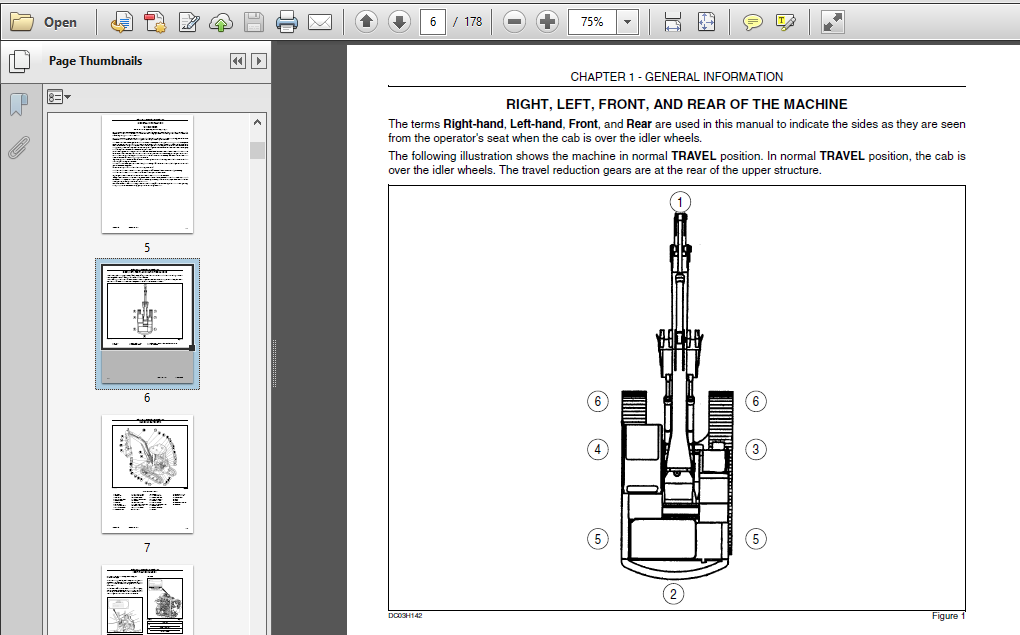Click the thumbnails scrollbar up arrow

pos(258,122)
